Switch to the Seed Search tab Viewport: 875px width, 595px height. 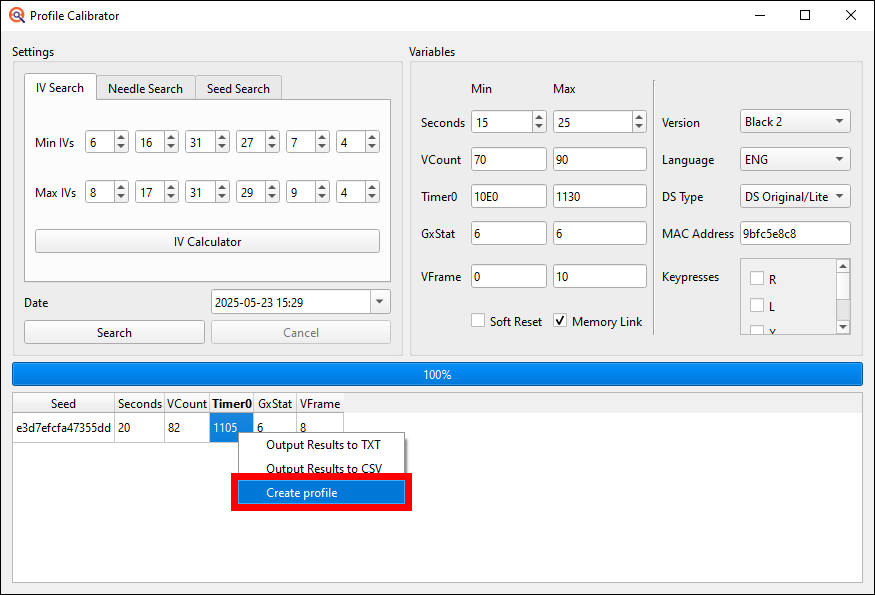[238, 88]
